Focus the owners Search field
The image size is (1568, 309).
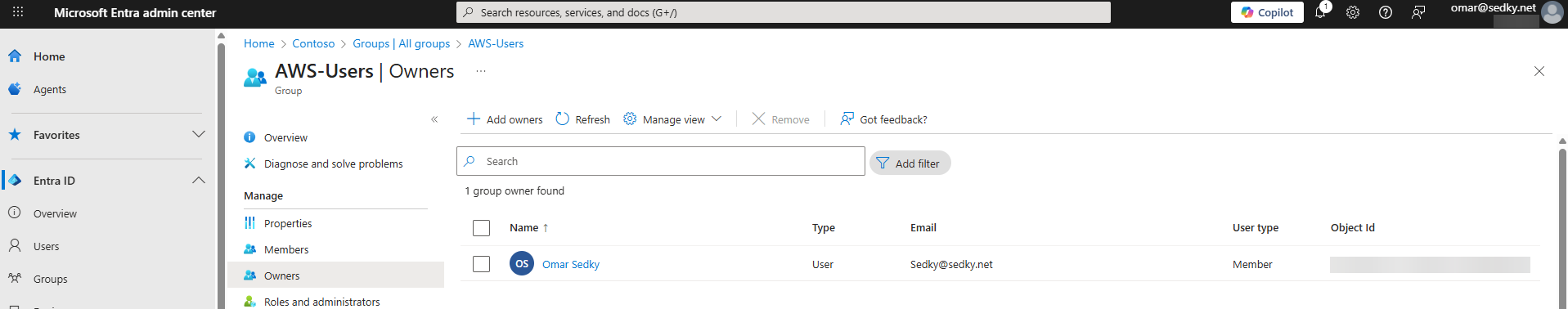point(661,161)
